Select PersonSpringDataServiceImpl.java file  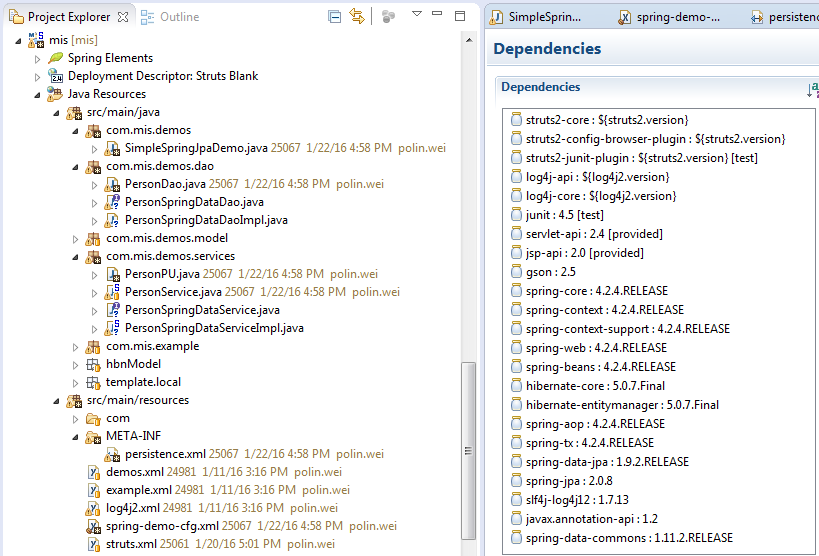pos(214,328)
